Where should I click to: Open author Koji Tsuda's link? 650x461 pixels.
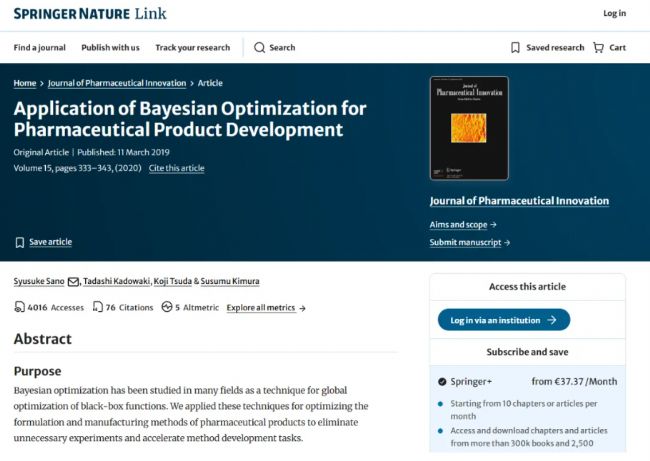[172, 281]
